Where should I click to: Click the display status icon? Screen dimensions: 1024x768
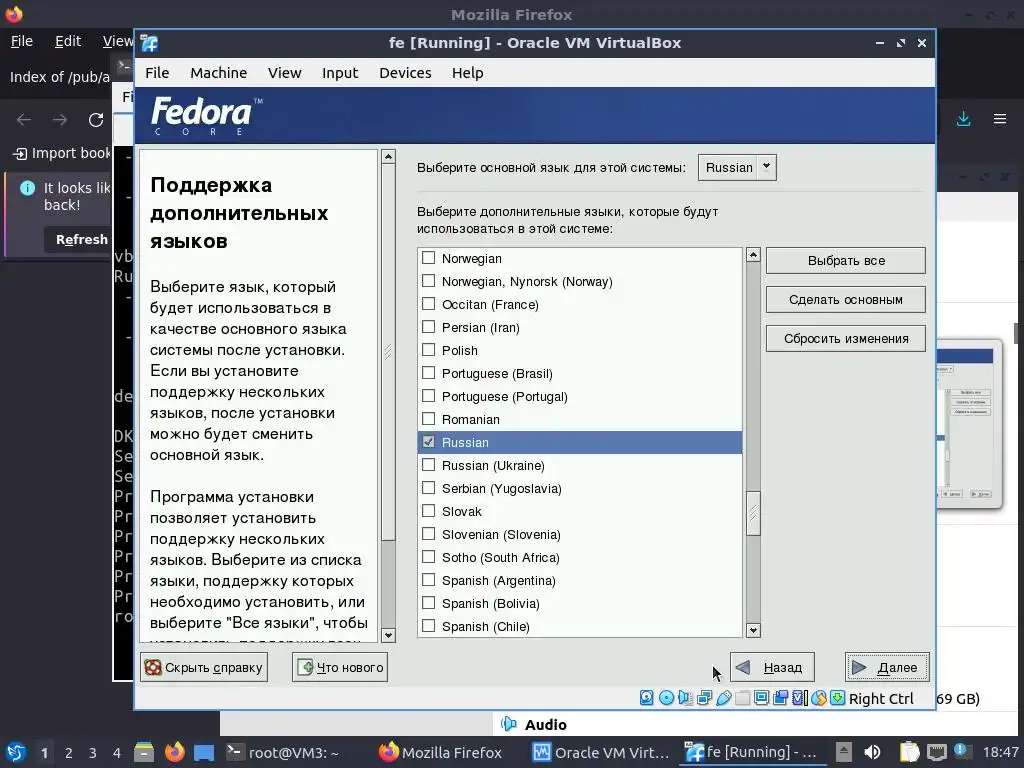[761, 697]
